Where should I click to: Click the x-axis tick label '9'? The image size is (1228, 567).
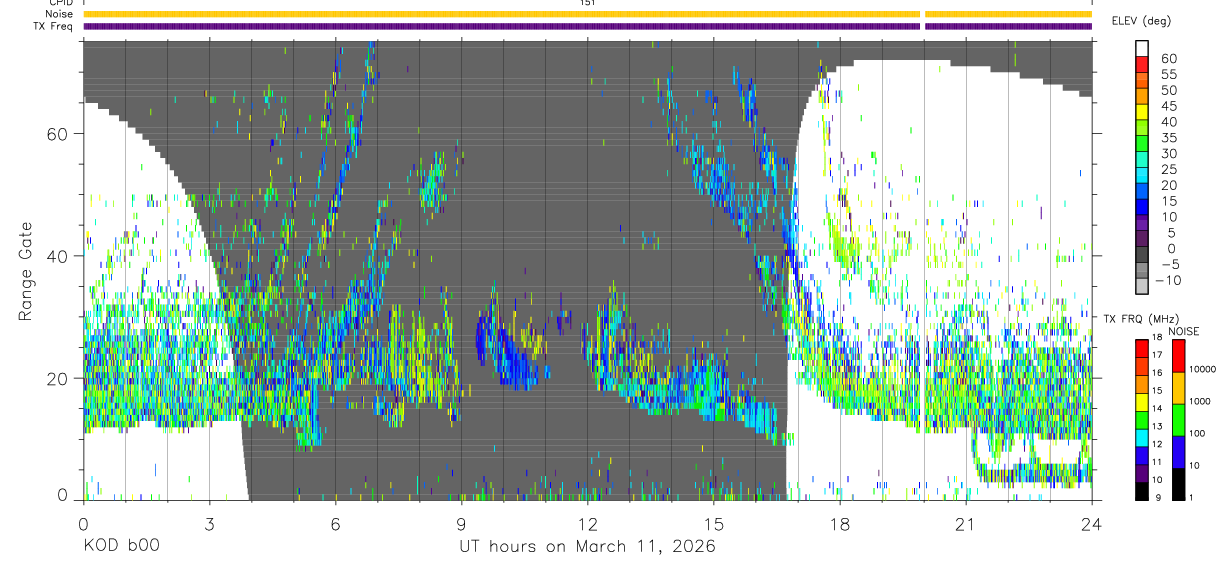click(462, 523)
